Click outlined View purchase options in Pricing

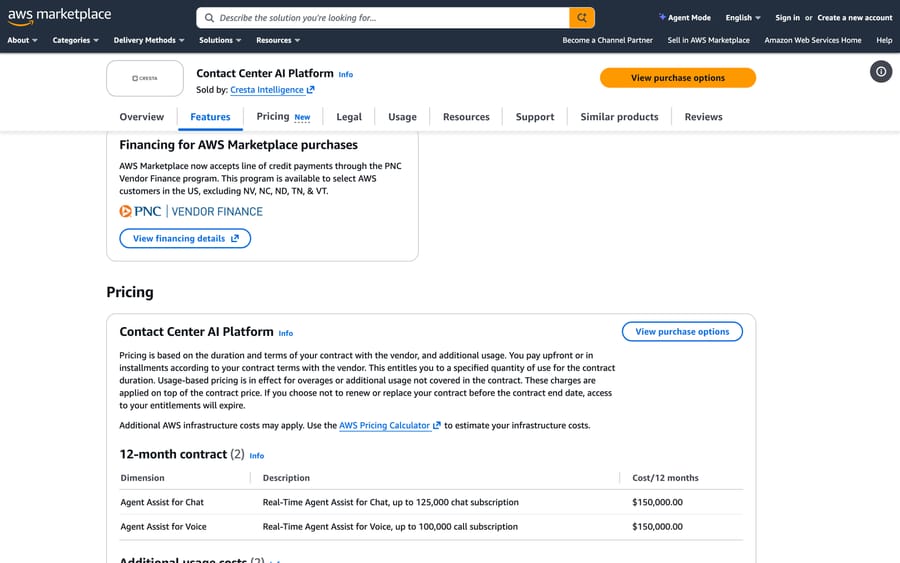(x=682, y=332)
